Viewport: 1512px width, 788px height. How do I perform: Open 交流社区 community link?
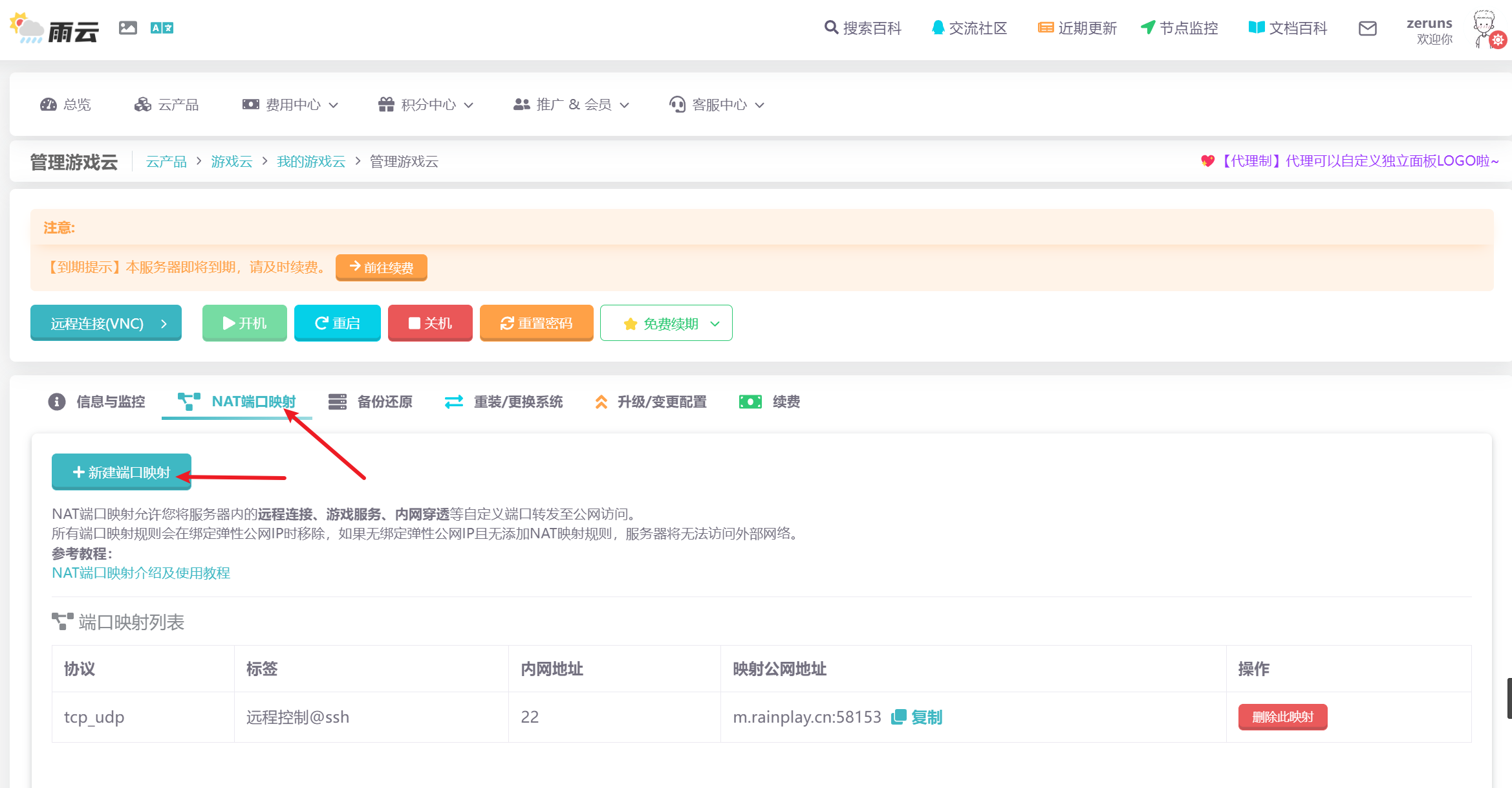pyautogui.click(x=969, y=28)
